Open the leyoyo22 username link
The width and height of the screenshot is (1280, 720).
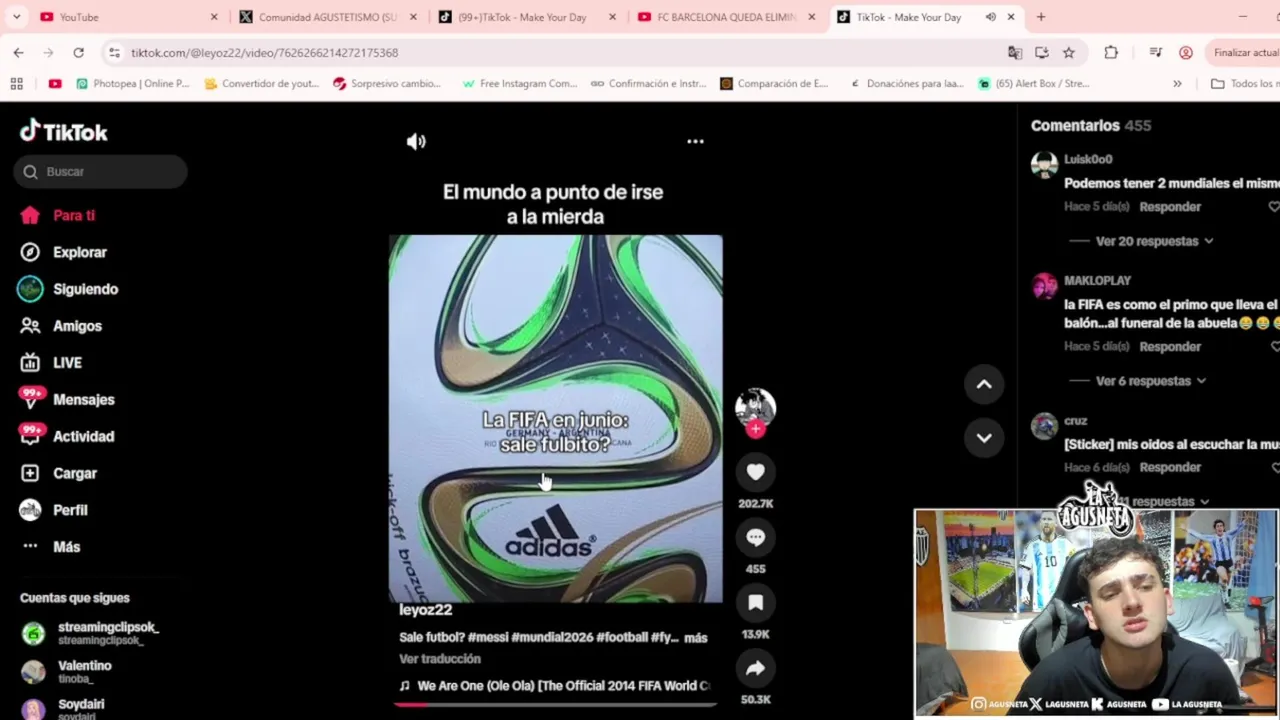[425, 610]
